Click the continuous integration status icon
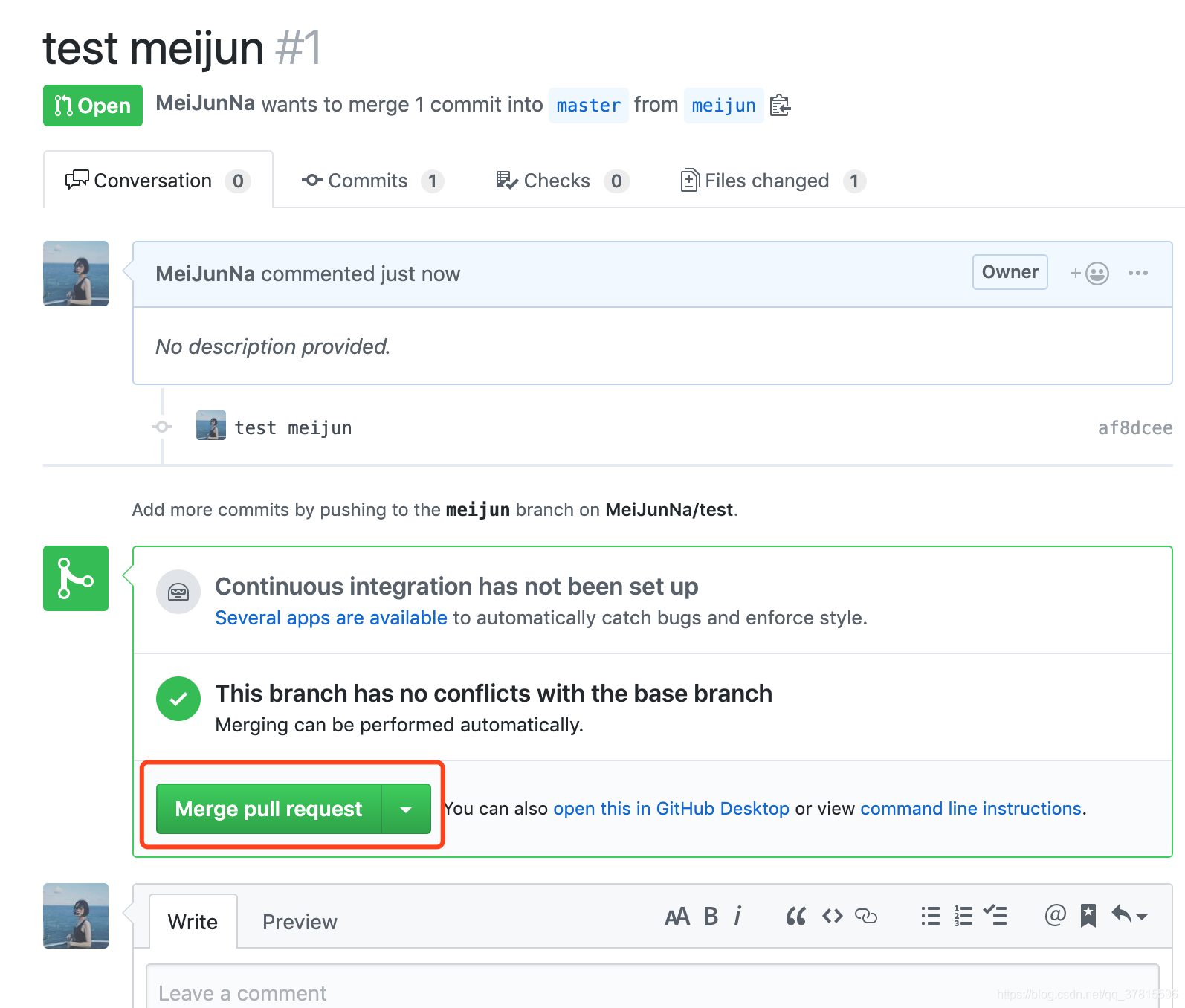 (x=178, y=592)
